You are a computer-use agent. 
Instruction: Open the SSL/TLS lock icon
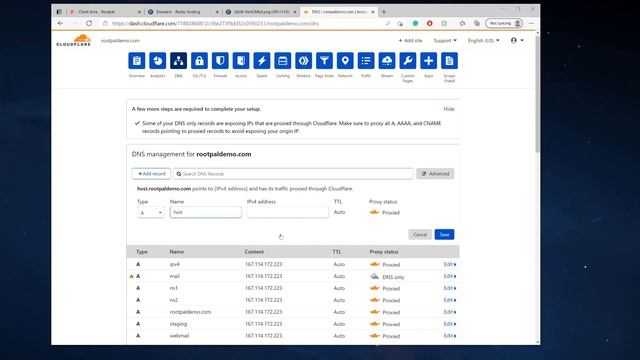pos(199,61)
